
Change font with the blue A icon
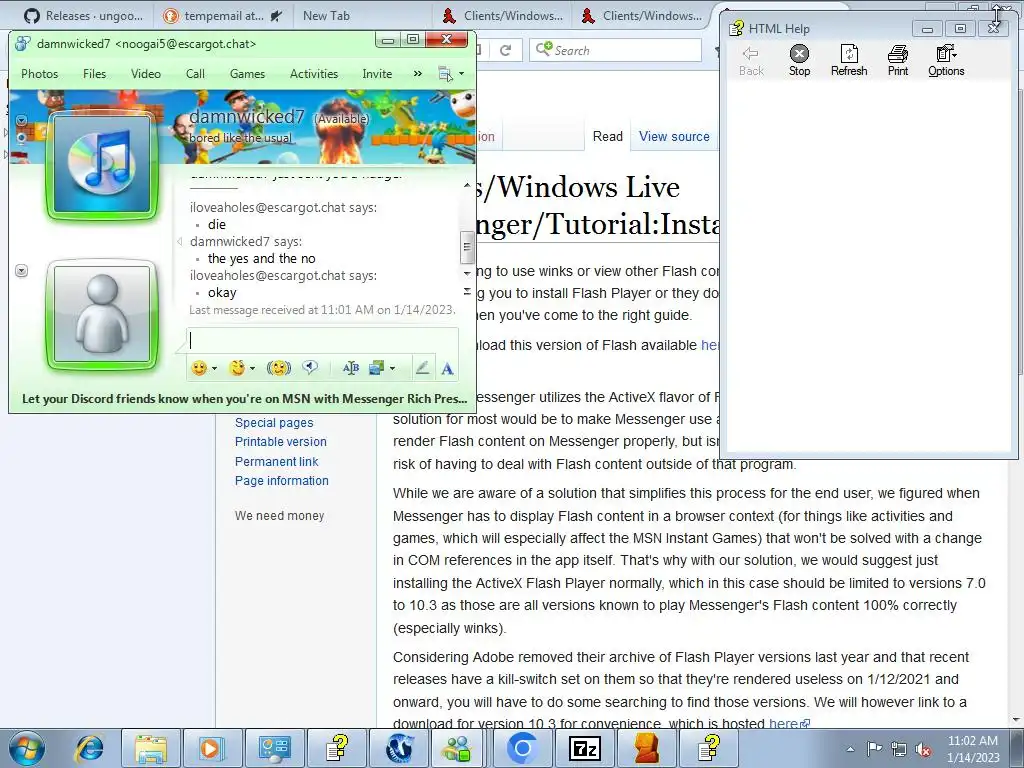coord(447,369)
